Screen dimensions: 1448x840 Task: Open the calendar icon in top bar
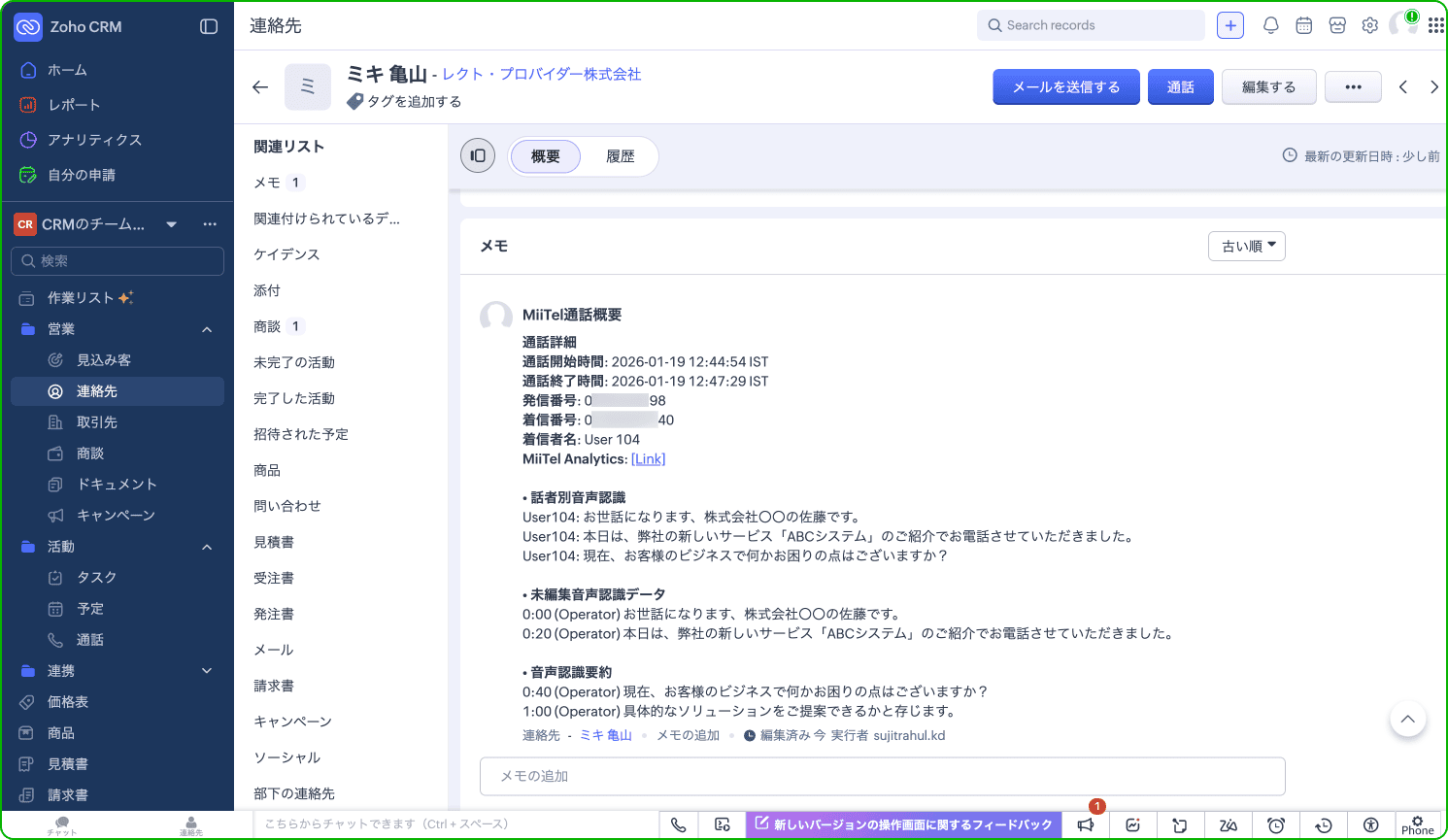(x=1303, y=26)
